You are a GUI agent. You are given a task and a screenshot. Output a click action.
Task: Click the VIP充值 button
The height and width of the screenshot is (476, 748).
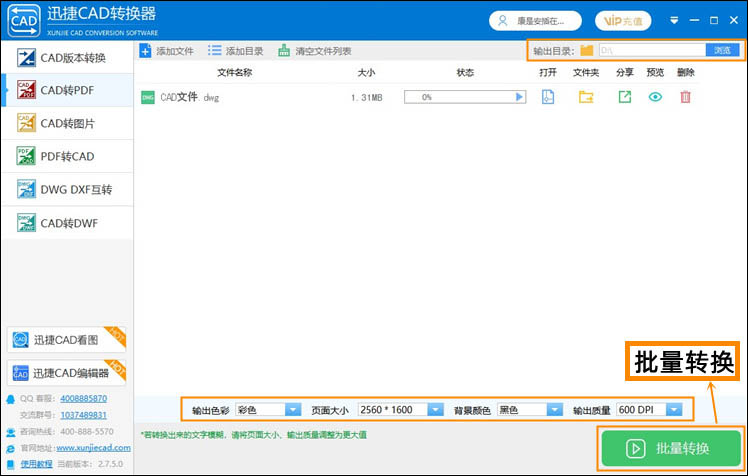coord(623,21)
